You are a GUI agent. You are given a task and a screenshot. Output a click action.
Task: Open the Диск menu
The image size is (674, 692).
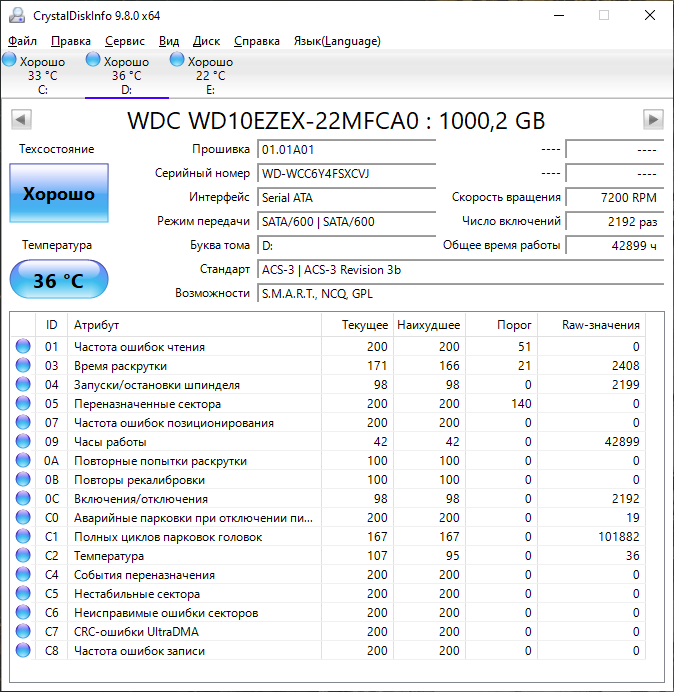click(206, 41)
